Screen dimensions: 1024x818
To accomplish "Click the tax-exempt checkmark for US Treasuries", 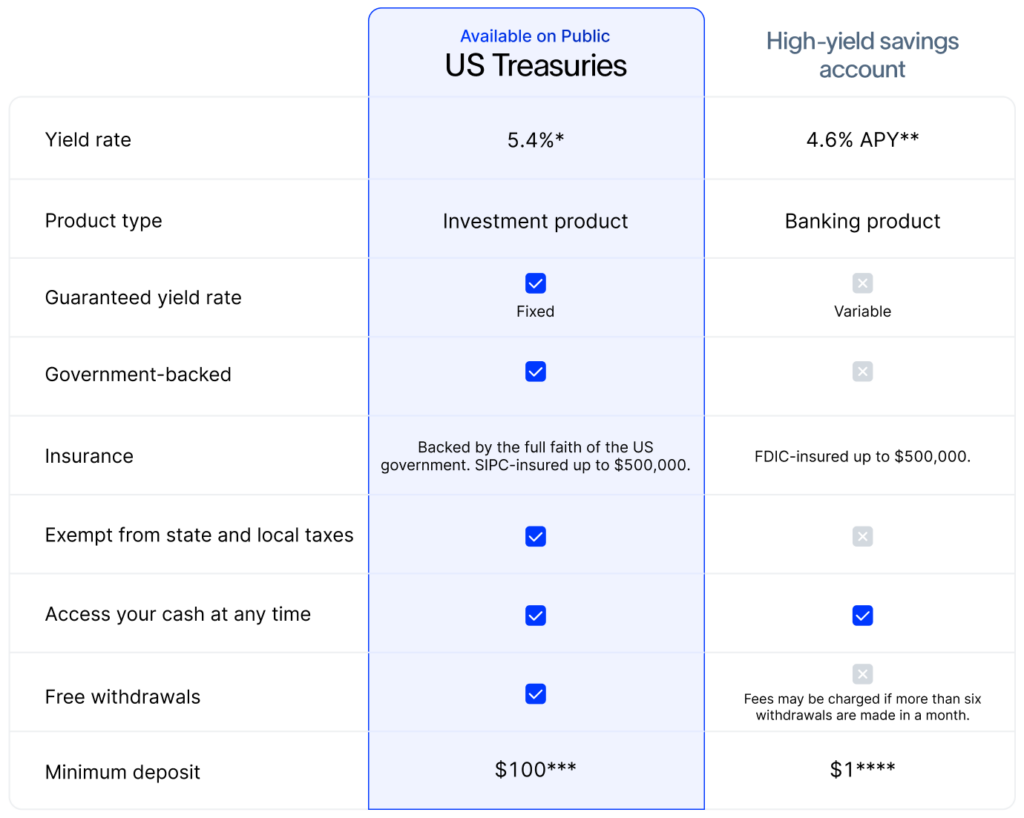I will point(535,537).
